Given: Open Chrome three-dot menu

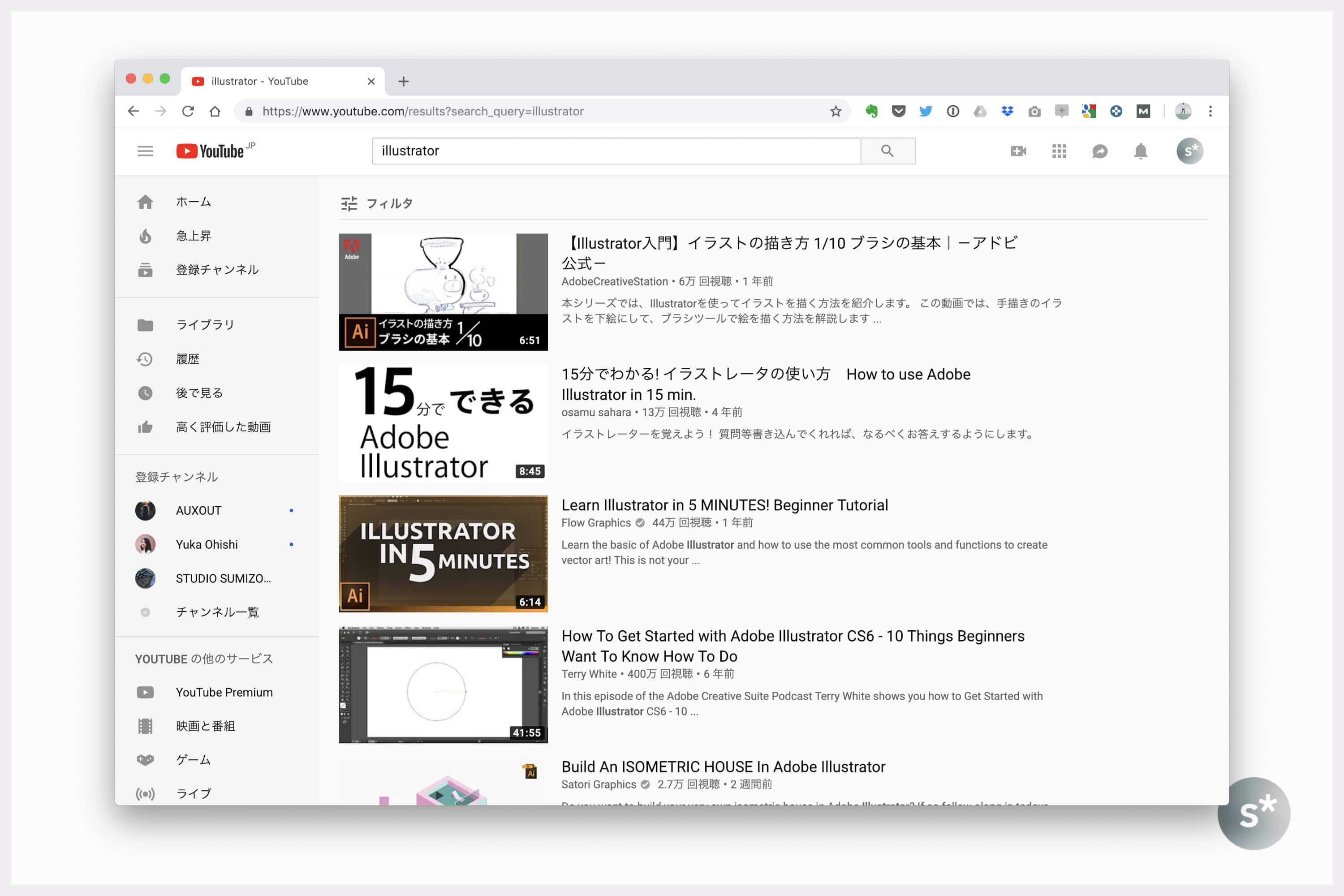Looking at the screenshot, I should [1210, 112].
